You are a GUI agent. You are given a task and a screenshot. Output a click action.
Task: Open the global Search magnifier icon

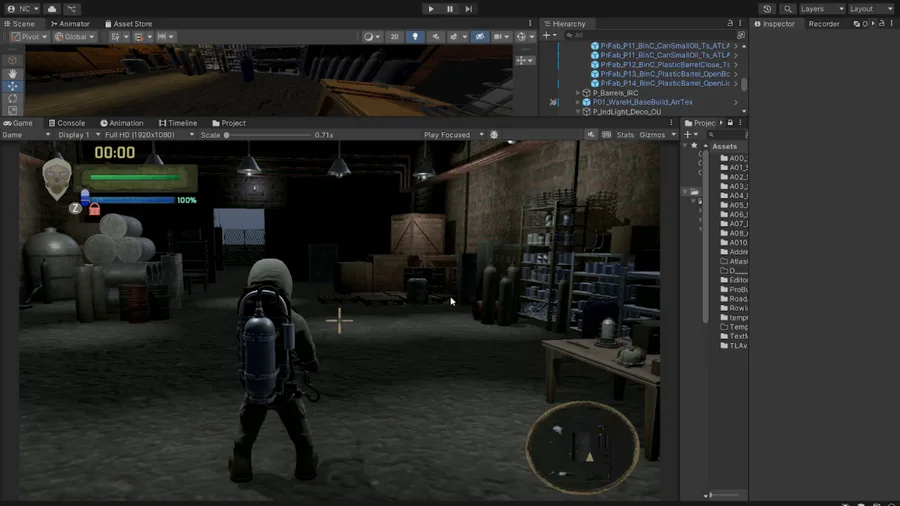[788, 9]
